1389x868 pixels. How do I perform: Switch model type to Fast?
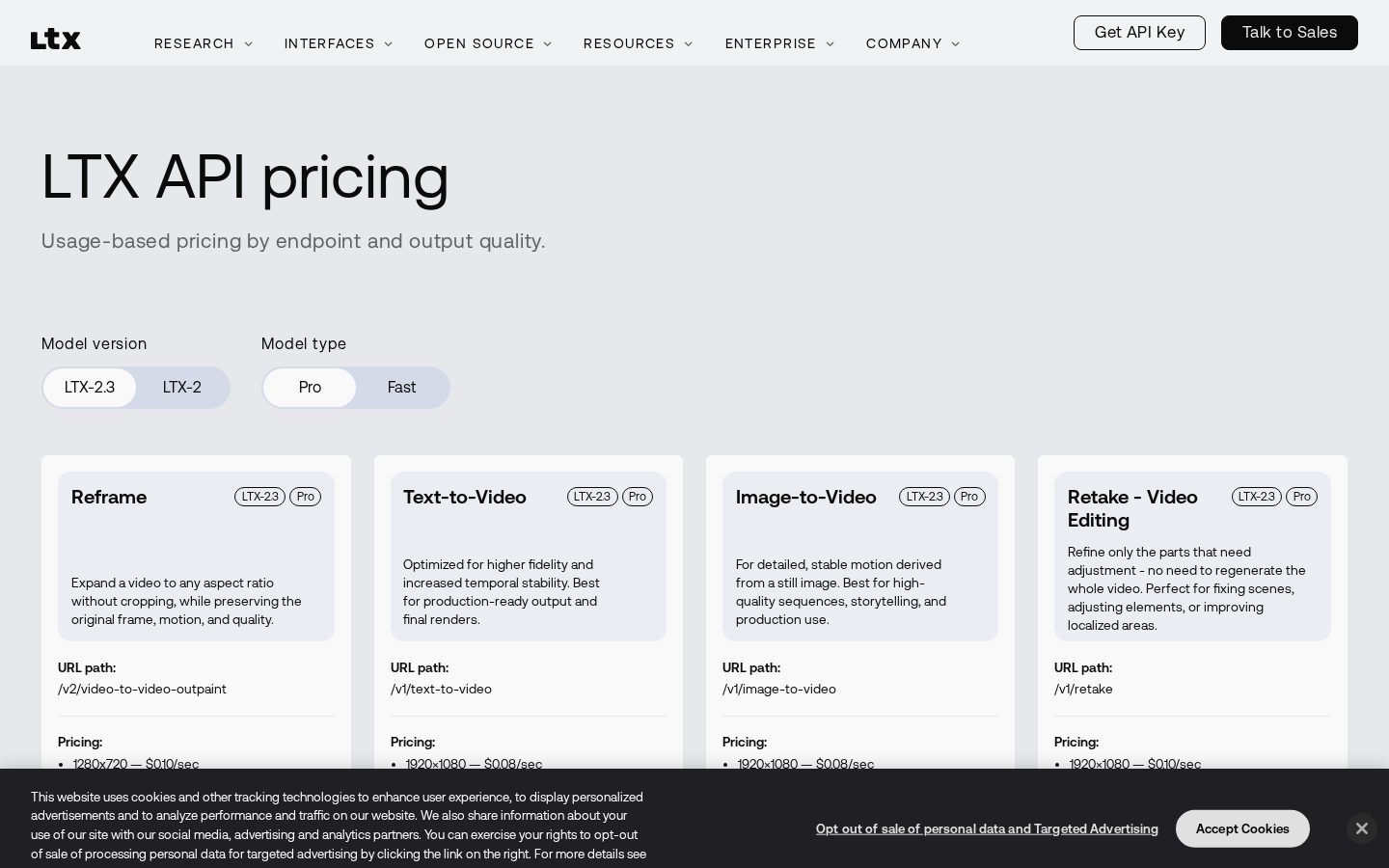pyautogui.click(x=401, y=388)
